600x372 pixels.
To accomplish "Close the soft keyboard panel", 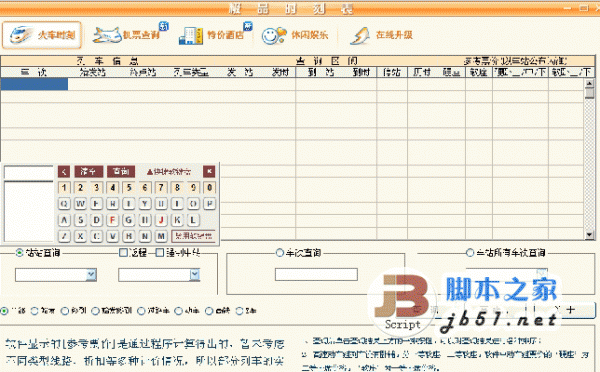I will pyautogui.click(x=209, y=171).
